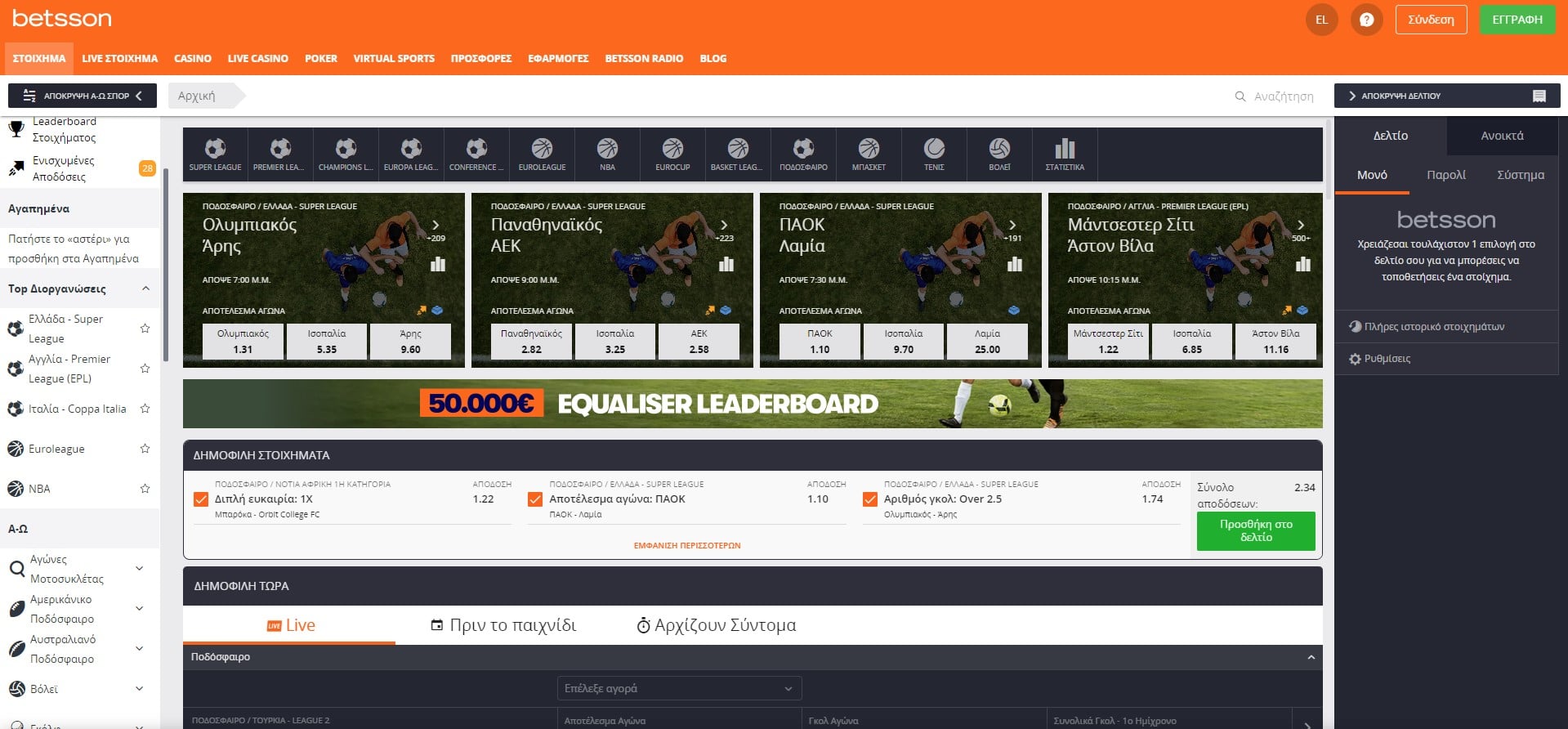The width and height of the screenshot is (1568, 729).
Task: Uncheck Αριθμός γκολ: Over 2.5 checkbox
Action: coord(870,499)
